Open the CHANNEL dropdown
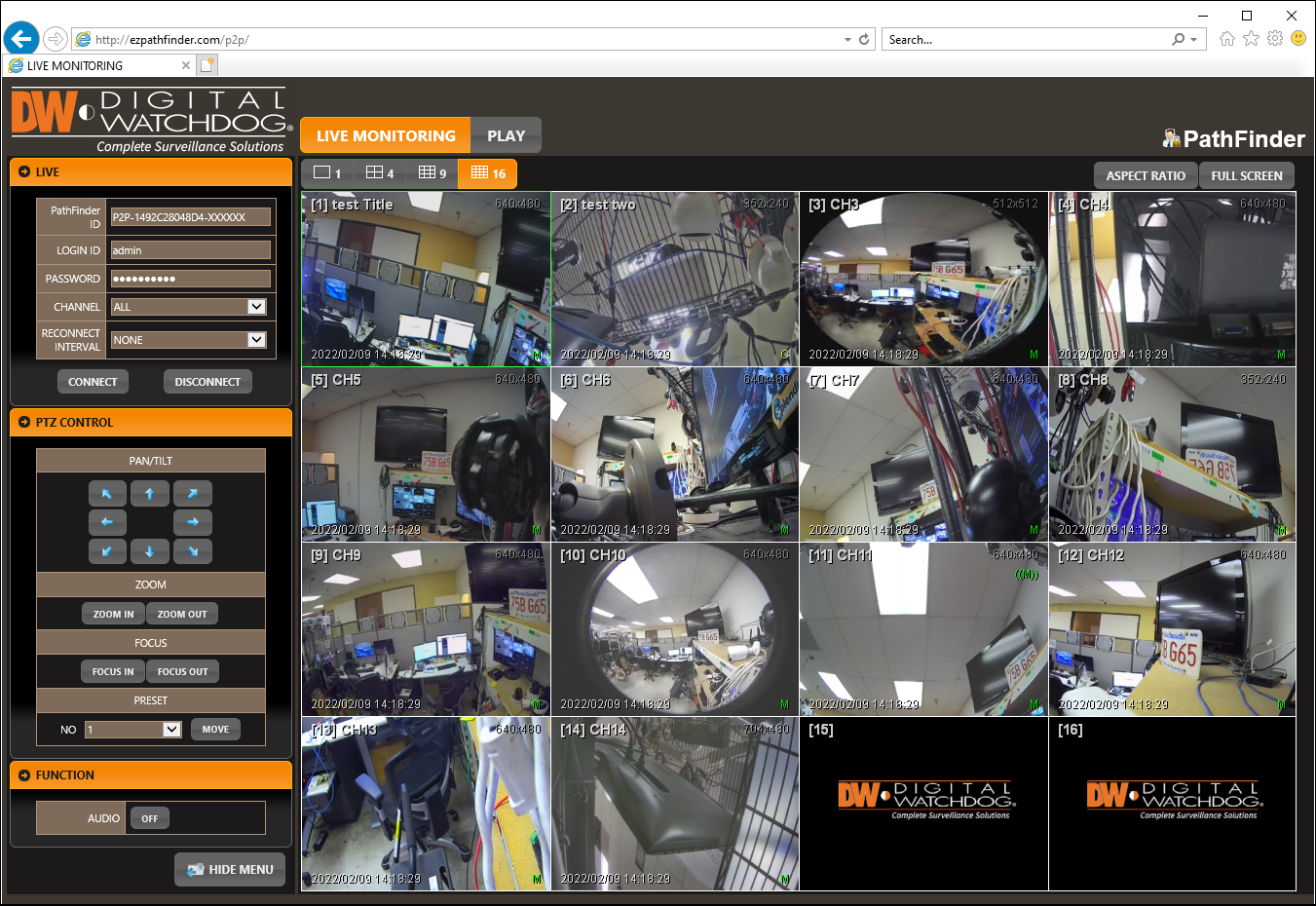The width and height of the screenshot is (1316, 906). tap(256, 307)
